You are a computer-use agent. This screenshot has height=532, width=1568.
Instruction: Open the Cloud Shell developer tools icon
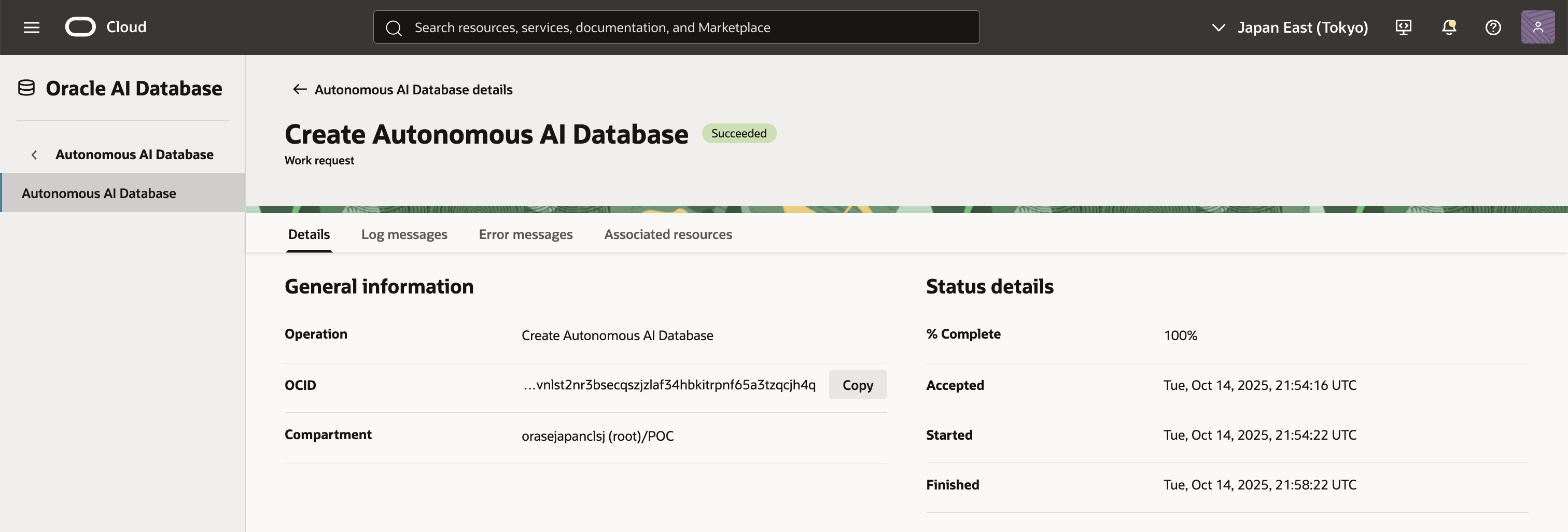pos(1403,27)
